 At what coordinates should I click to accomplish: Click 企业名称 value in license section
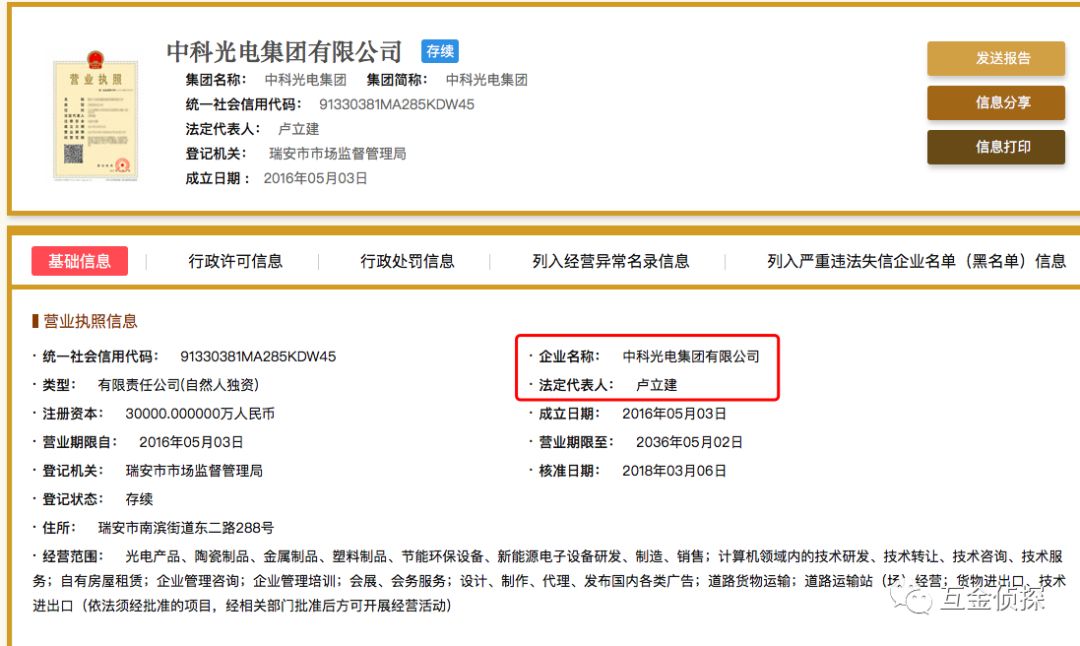(691, 357)
